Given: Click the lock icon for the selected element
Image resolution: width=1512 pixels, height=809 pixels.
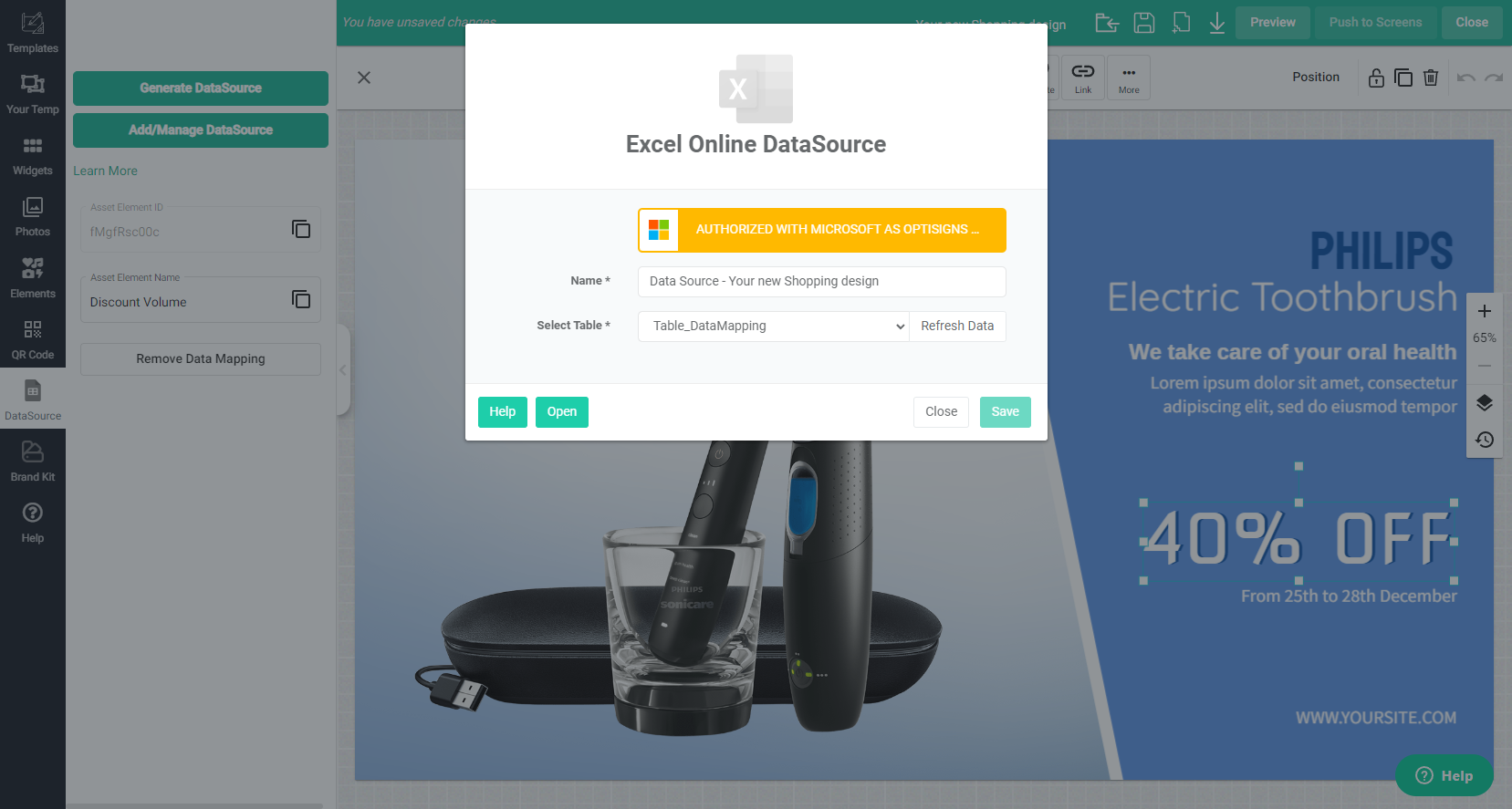Looking at the screenshot, I should coord(1376,78).
